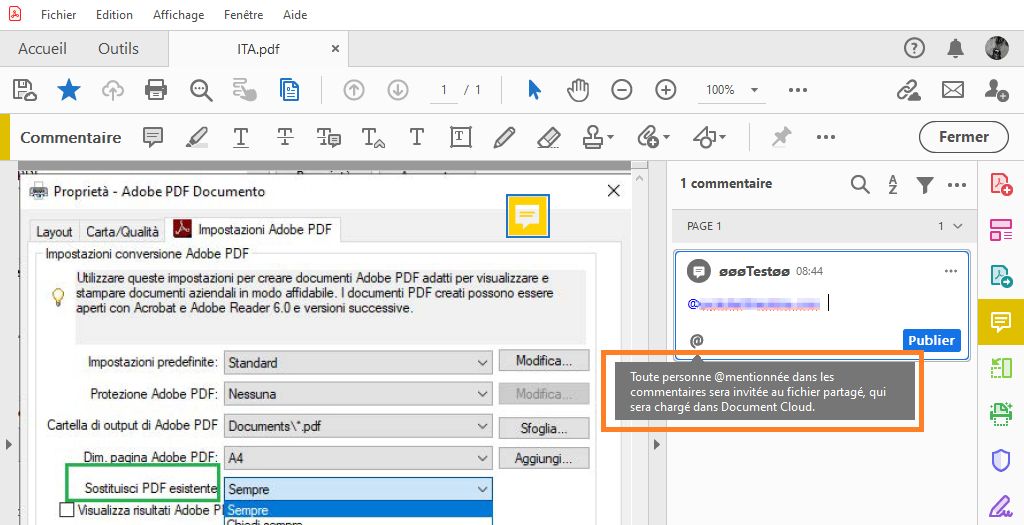The height and width of the screenshot is (525, 1024).
Task: Publish the comment with Publier
Action: pos(931,340)
